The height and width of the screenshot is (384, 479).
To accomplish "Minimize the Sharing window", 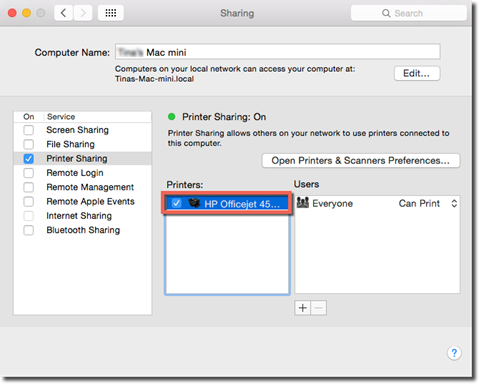I will 26,13.
